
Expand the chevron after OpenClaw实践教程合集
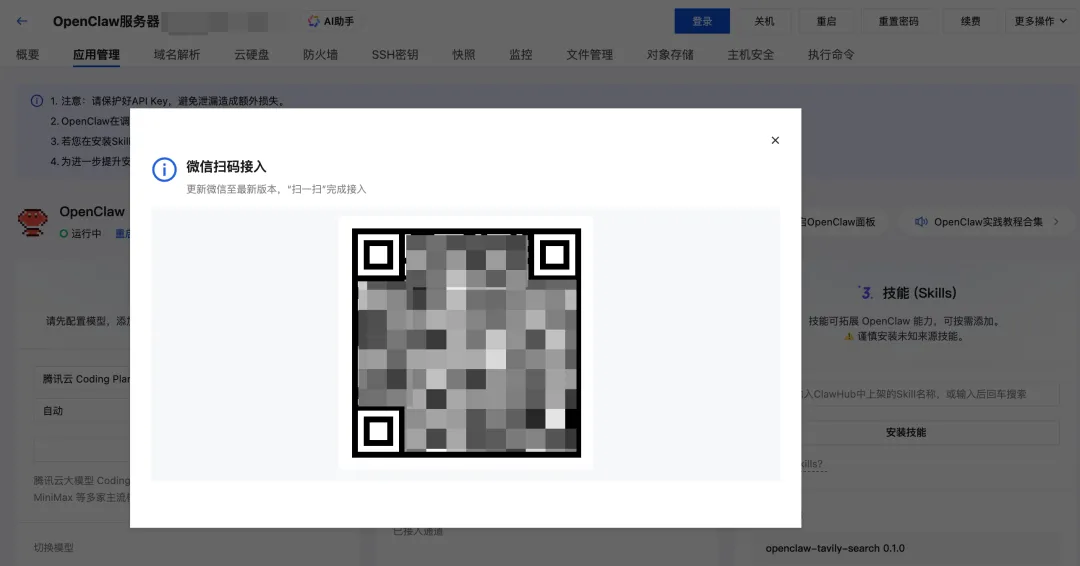coord(1056,222)
